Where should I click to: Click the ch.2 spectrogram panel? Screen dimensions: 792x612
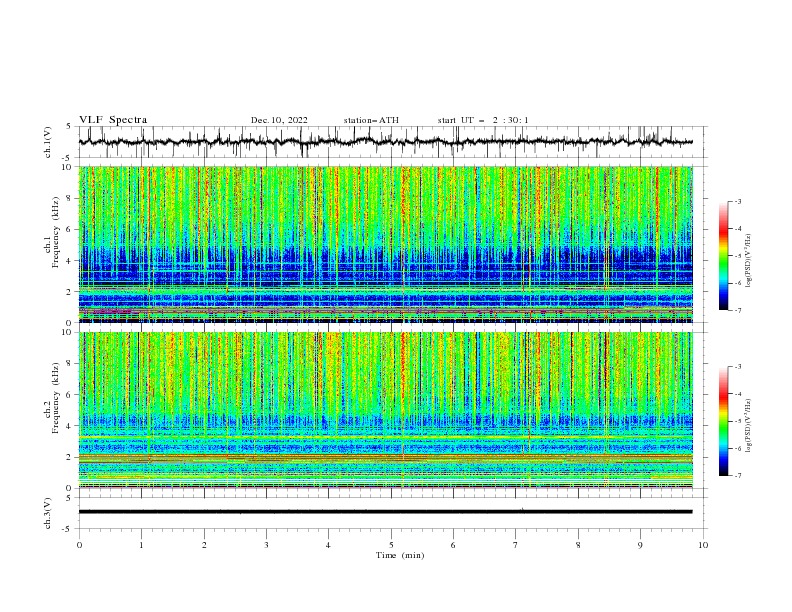tap(385, 410)
